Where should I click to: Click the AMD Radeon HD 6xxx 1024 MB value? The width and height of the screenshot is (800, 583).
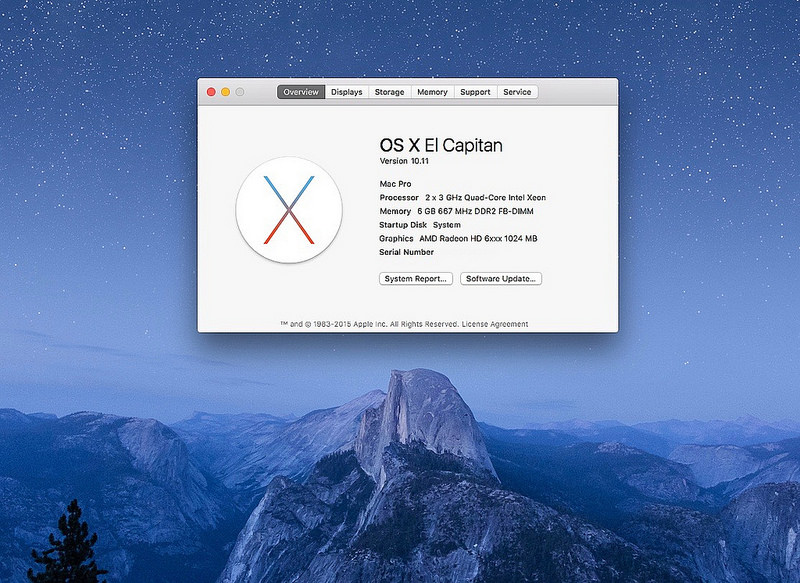click(x=479, y=238)
